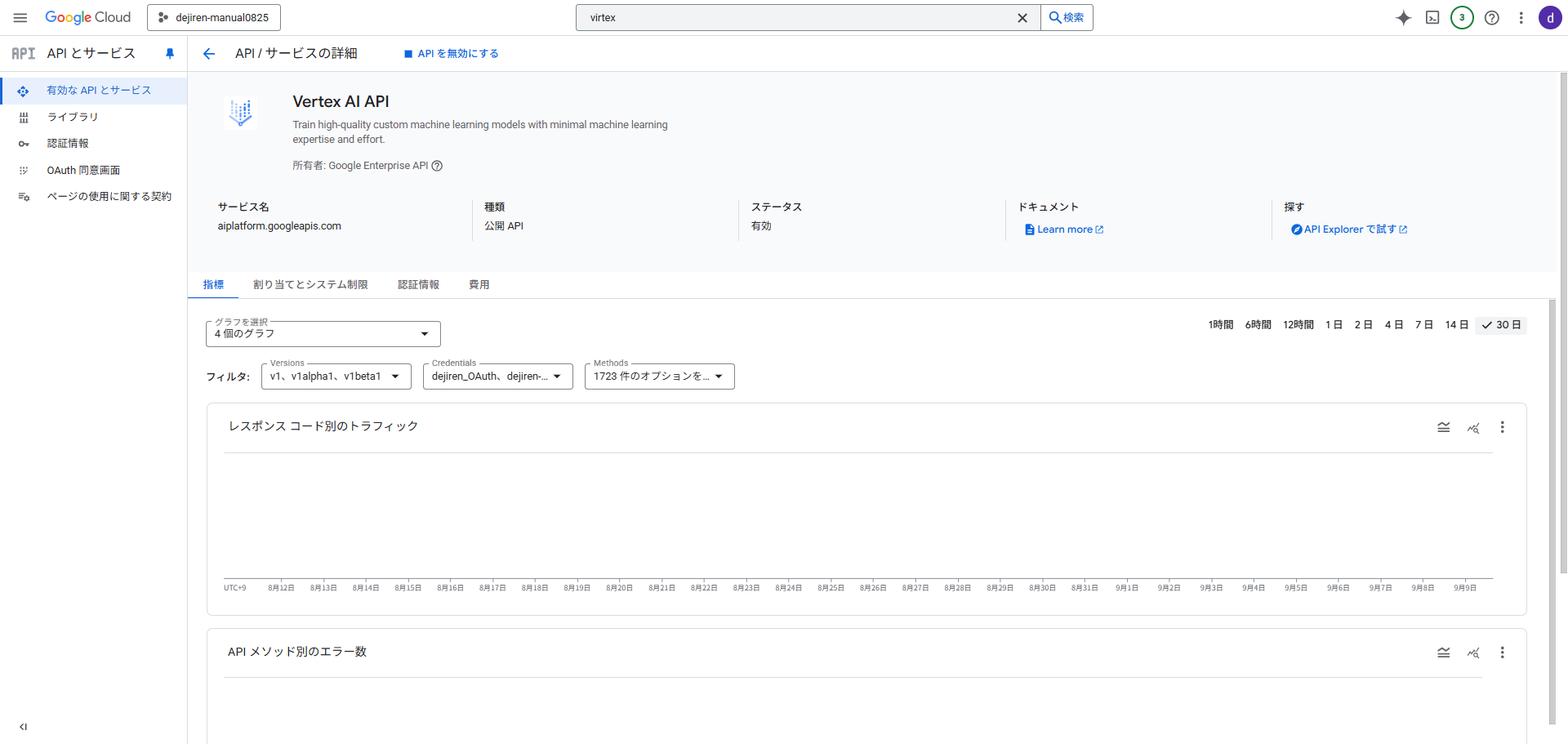Image resolution: width=1568 pixels, height=744 pixels.
Task: Open the Learn more documentation link
Action: coord(1064,229)
